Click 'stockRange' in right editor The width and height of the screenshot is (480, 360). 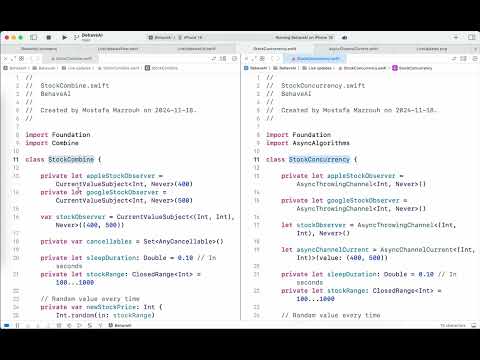[x=346, y=291]
